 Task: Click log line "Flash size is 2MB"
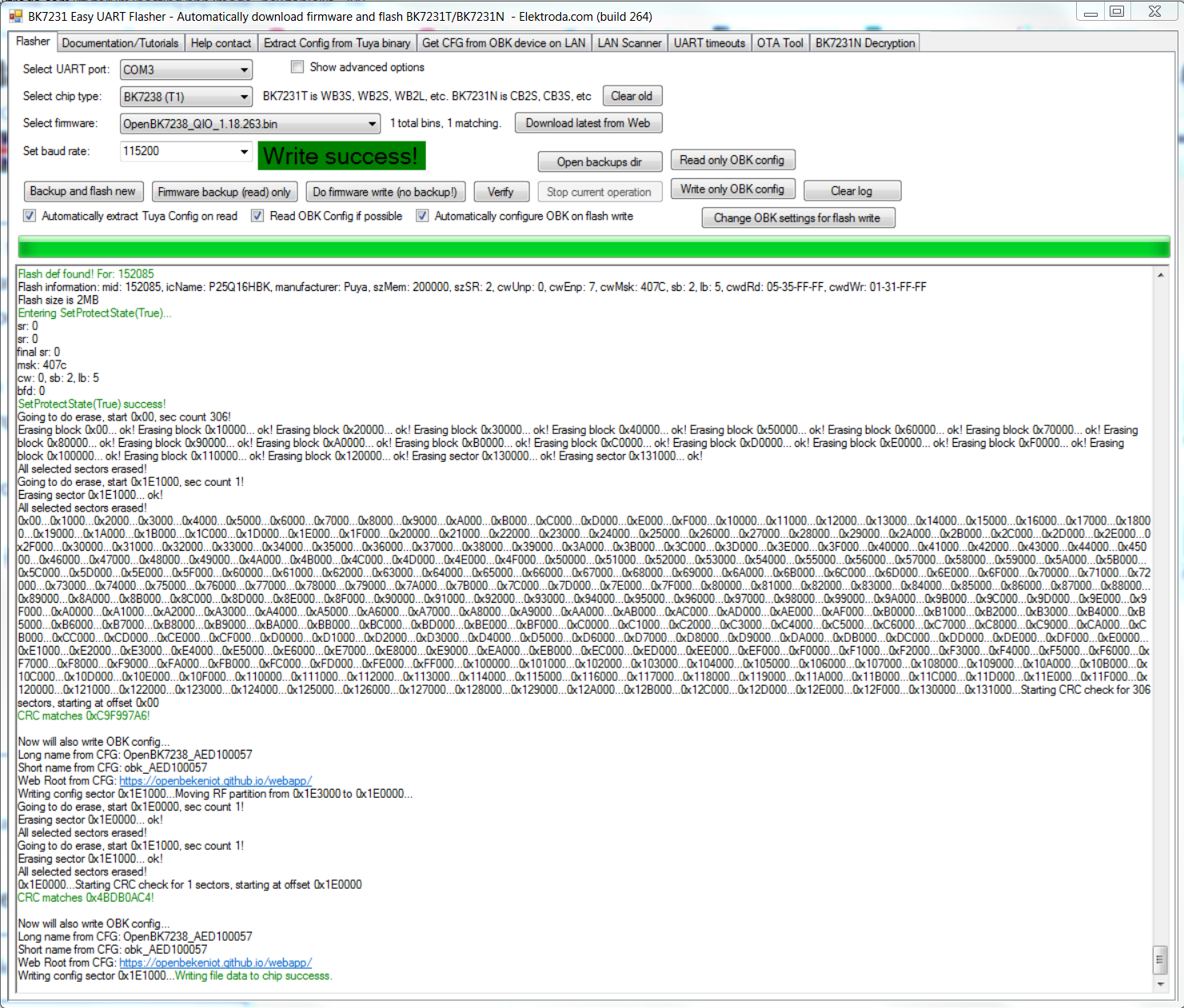58,300
